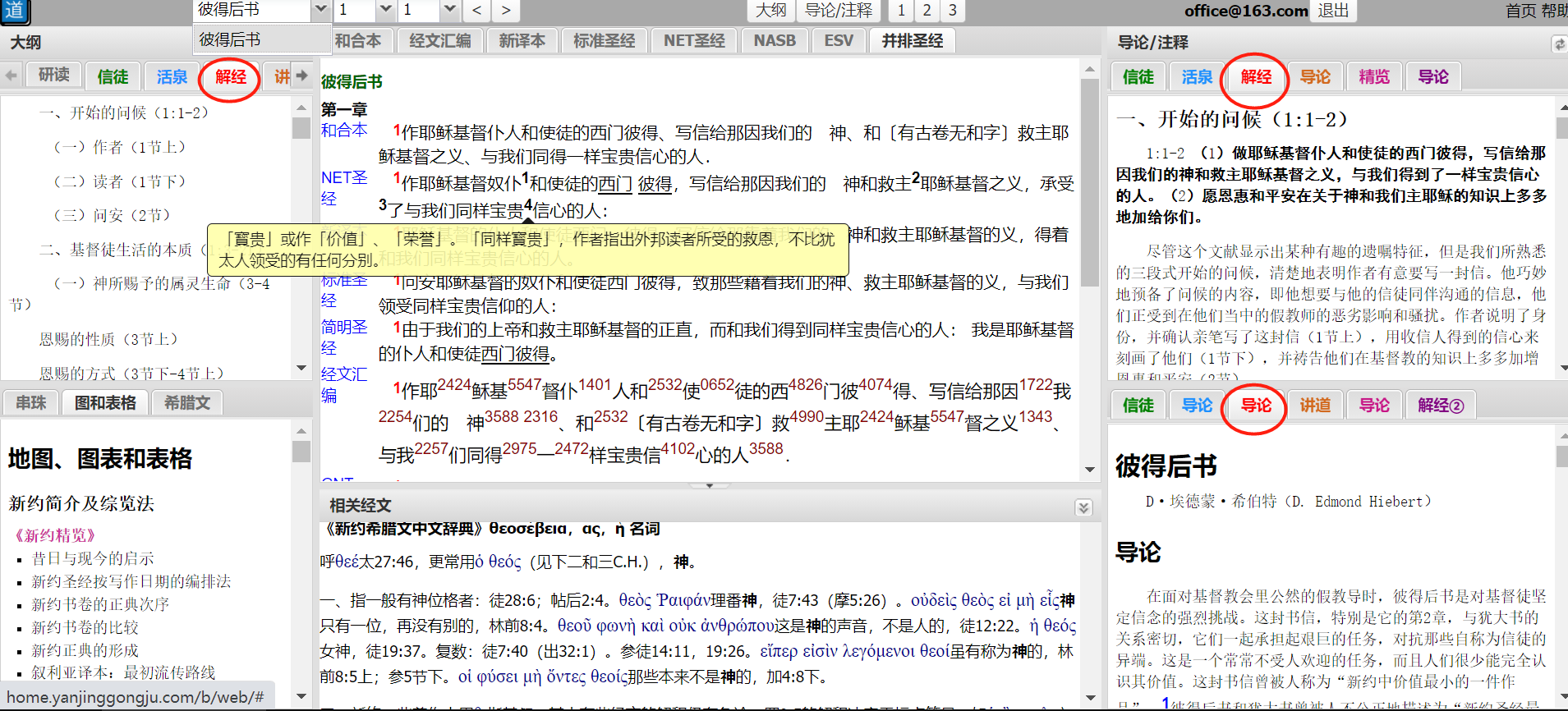The width and height of the screenshot is (1568, 711).
Task: Toggle layout button 3 in top bar
Action: tap(952, 10)
